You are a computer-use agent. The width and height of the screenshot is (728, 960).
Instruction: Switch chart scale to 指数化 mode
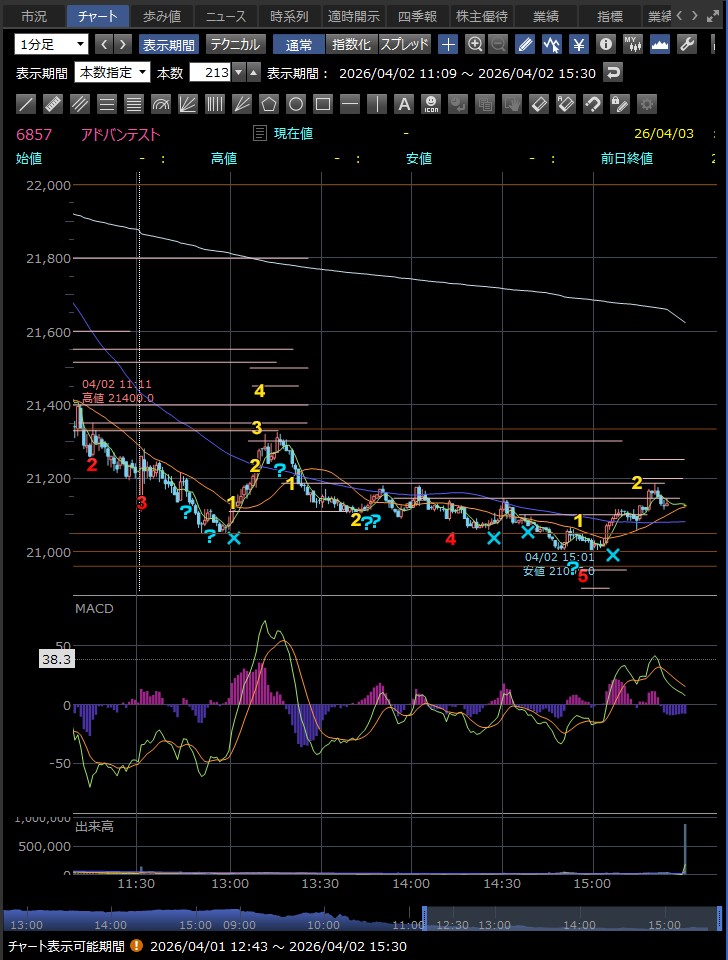350,44
